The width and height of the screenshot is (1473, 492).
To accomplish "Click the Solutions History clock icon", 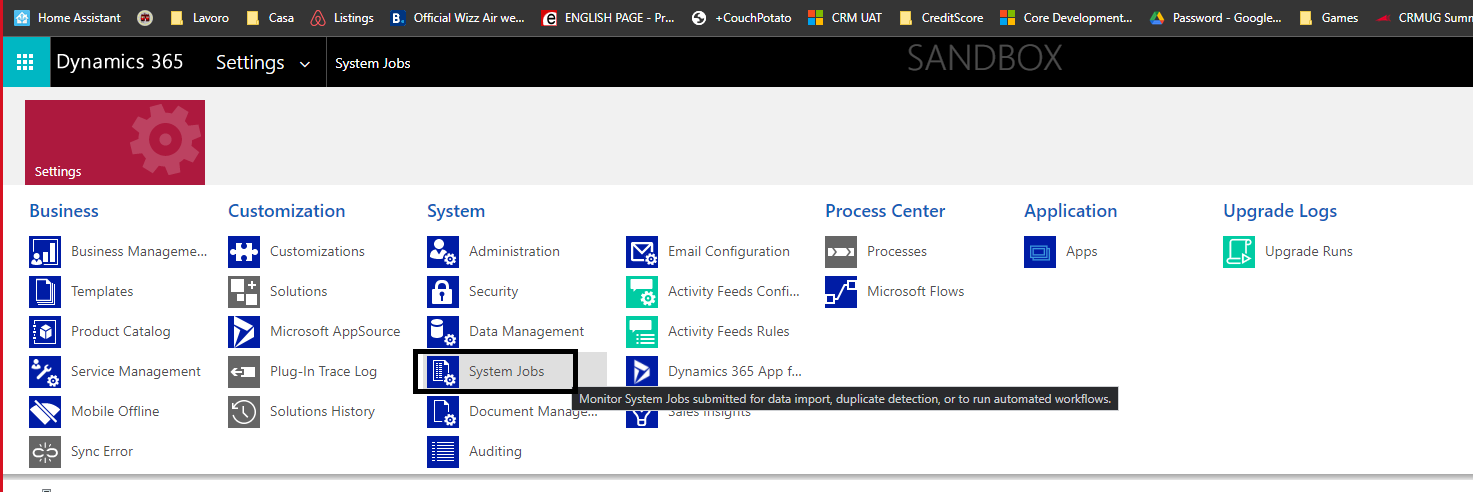I will pos(244,412).
